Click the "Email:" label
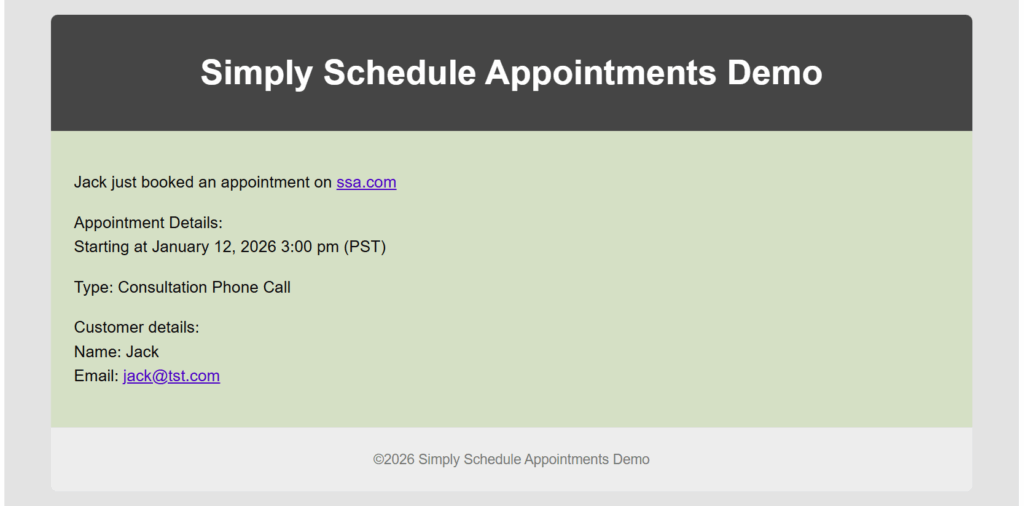1024x506 pixels. (96, 376)
